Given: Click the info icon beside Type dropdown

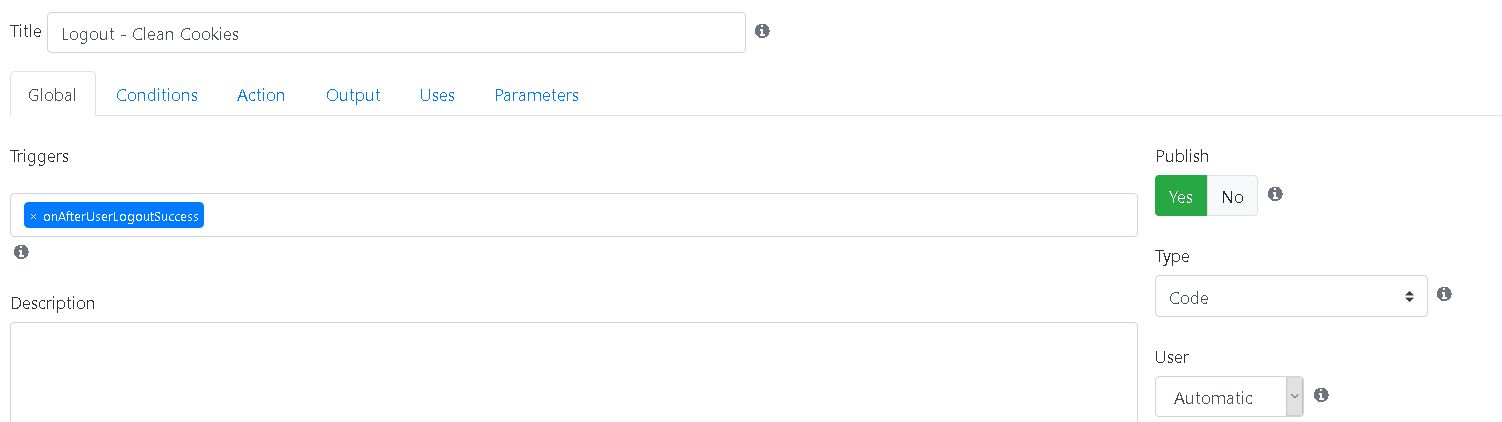Looking at the screenshot, I should 1444,294.
